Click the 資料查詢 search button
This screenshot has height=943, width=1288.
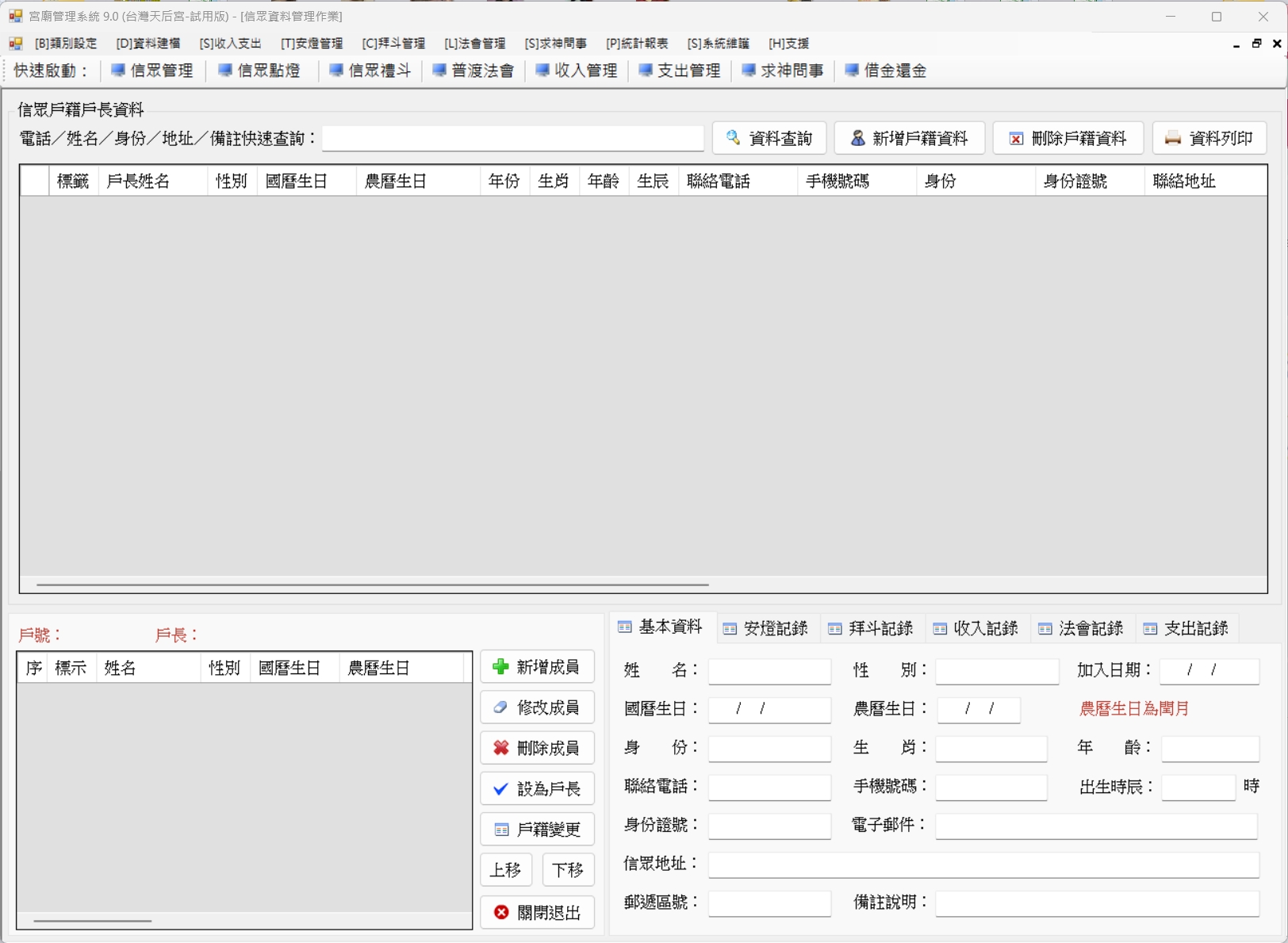tap(769, 138)
